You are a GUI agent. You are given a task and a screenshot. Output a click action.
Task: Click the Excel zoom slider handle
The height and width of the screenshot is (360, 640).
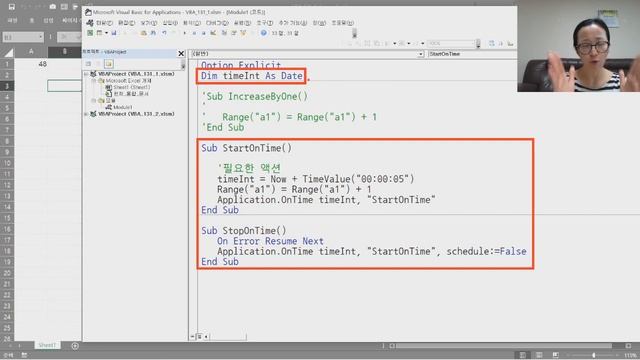pyautogui.click(x=593, y=355)
